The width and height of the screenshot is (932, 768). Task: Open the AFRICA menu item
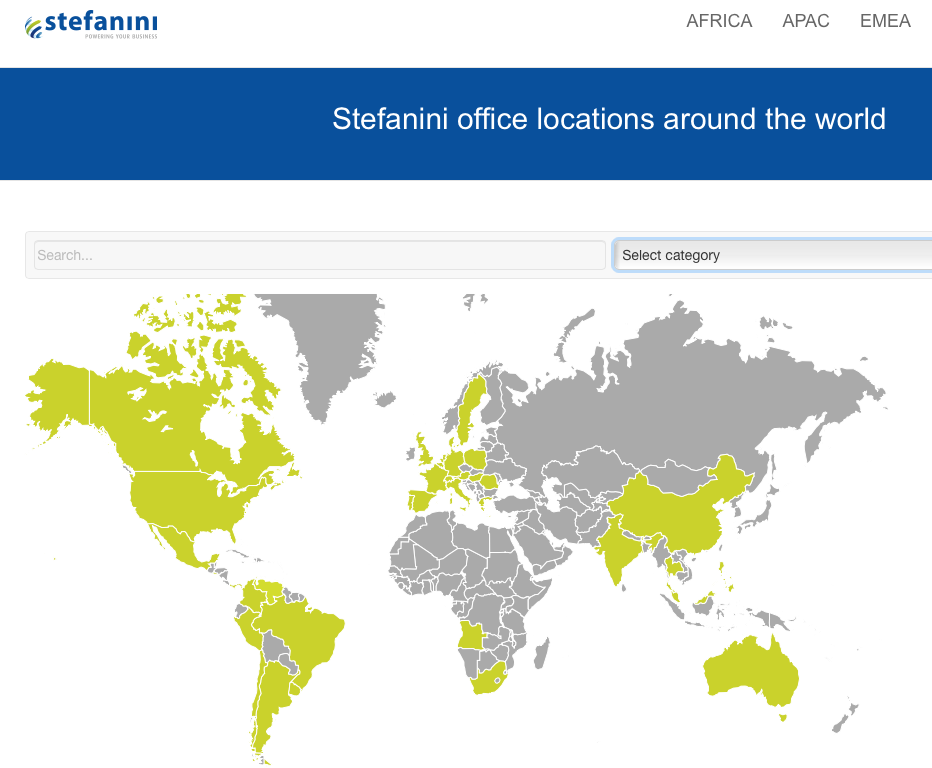719,21
